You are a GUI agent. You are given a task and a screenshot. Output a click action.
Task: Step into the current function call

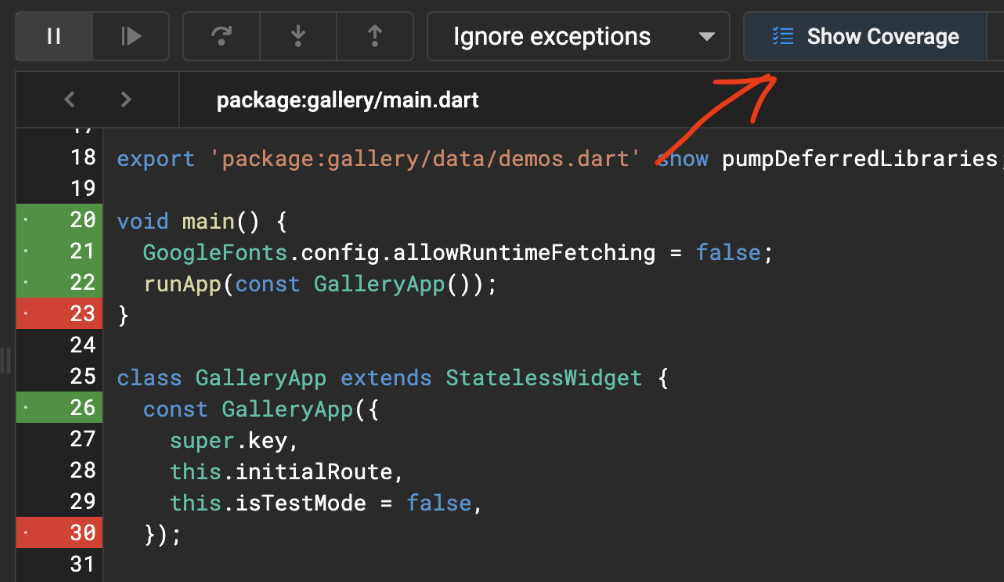[297, 36]
